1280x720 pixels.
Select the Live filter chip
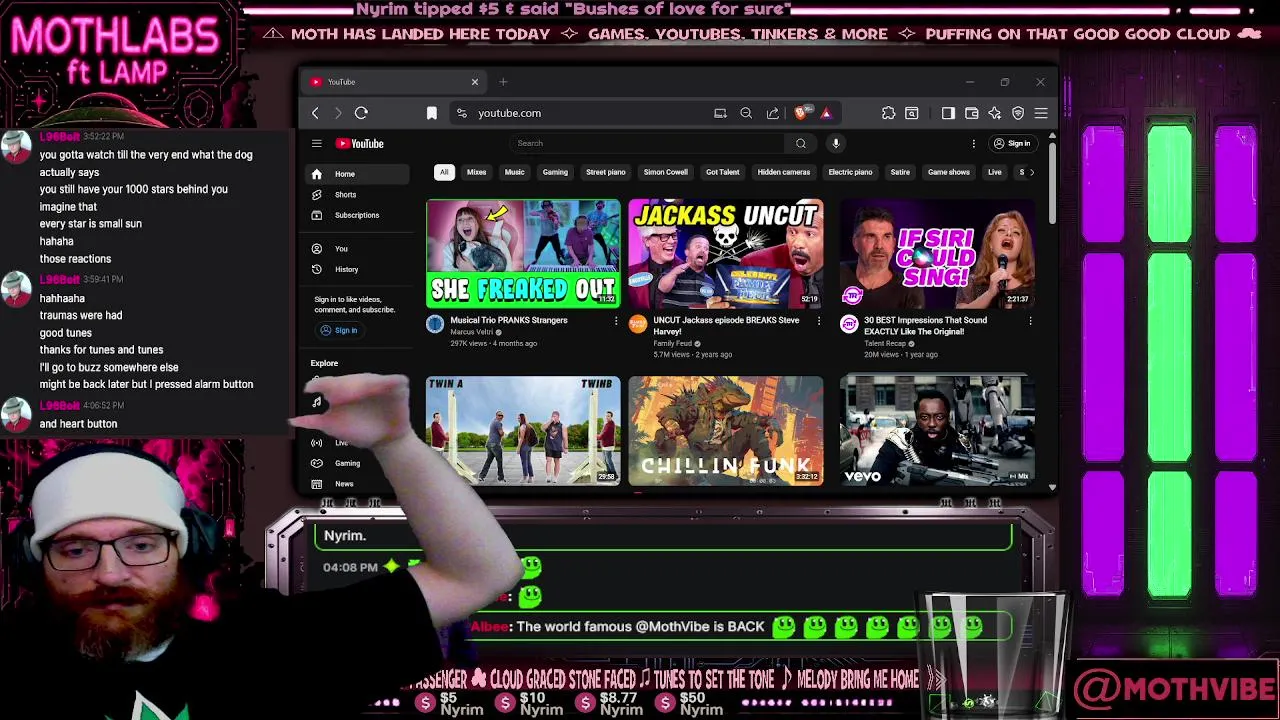click(995, 172)
